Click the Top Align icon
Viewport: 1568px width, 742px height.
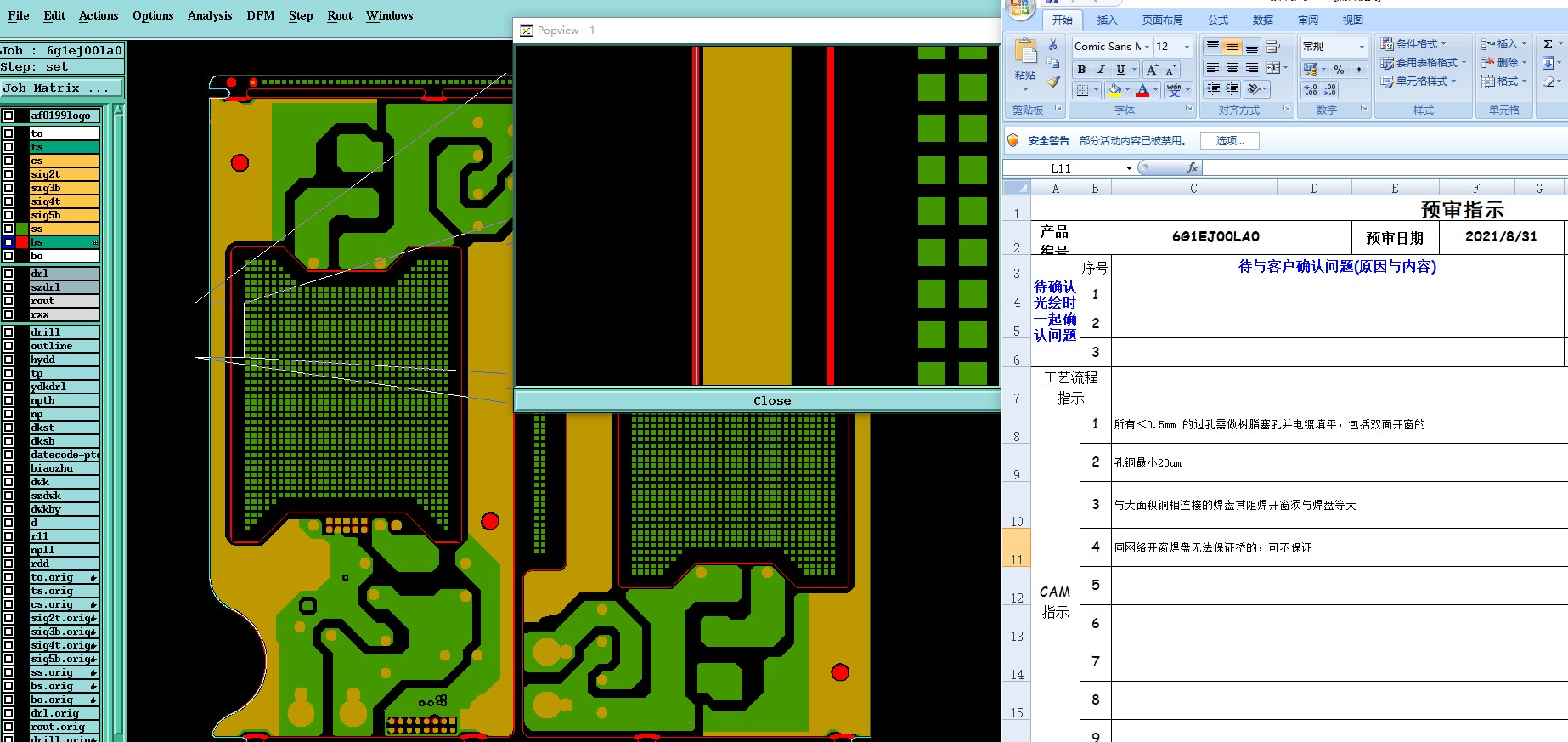click(1213, 46)
